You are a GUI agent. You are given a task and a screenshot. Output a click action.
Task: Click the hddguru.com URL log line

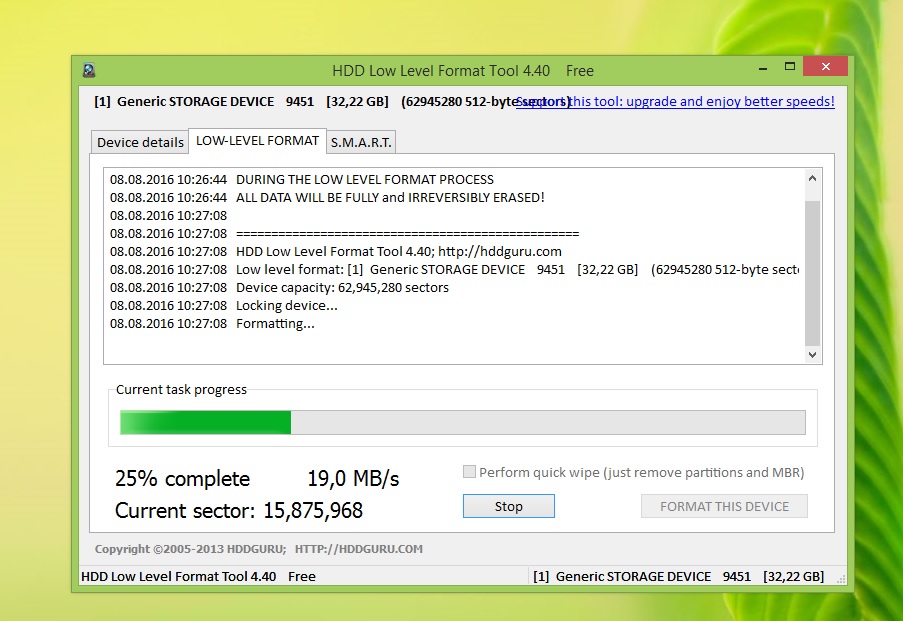(x=336, y=251)
